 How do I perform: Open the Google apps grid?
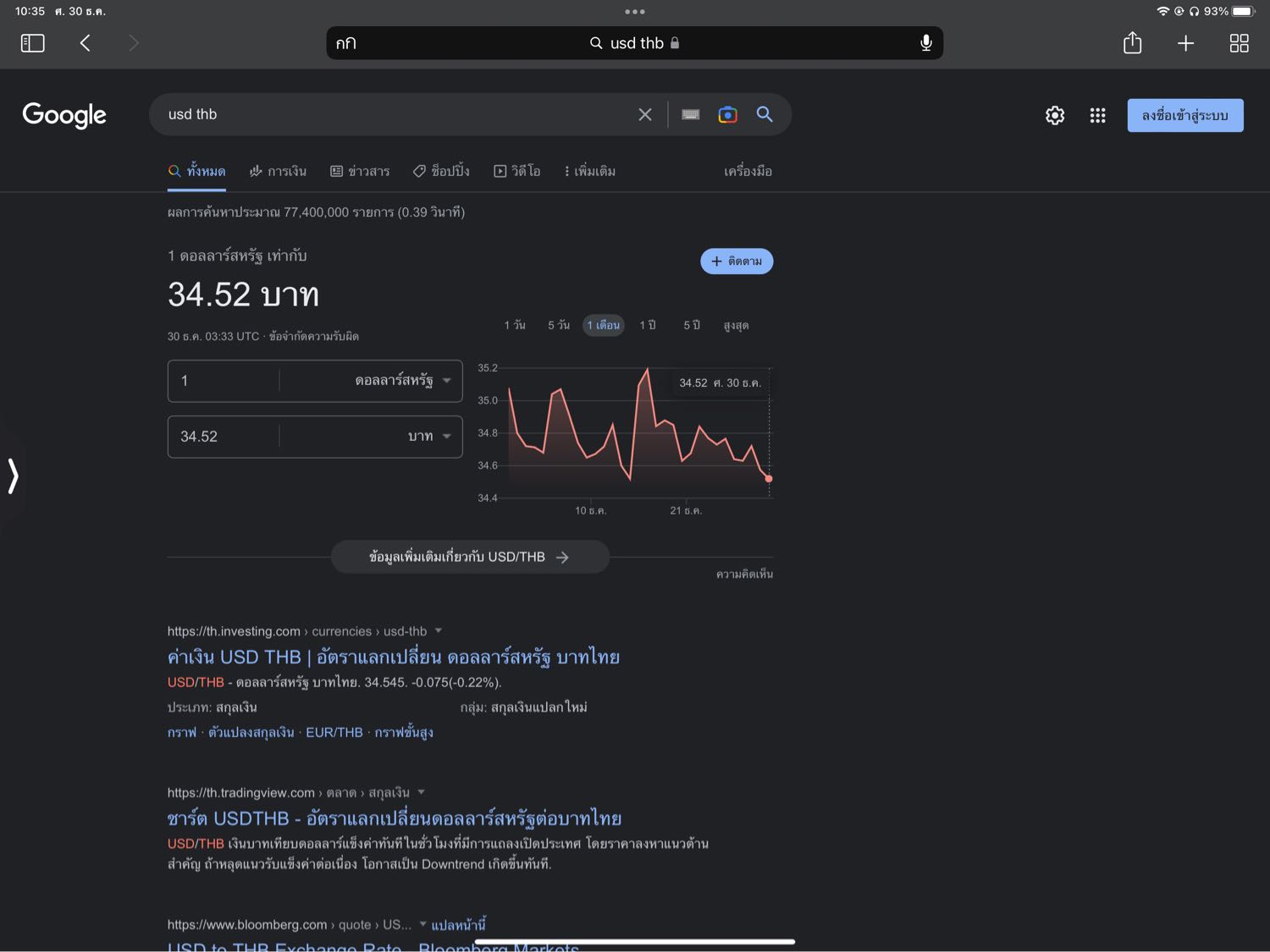pyautogui.click(x=1097, y=115)
